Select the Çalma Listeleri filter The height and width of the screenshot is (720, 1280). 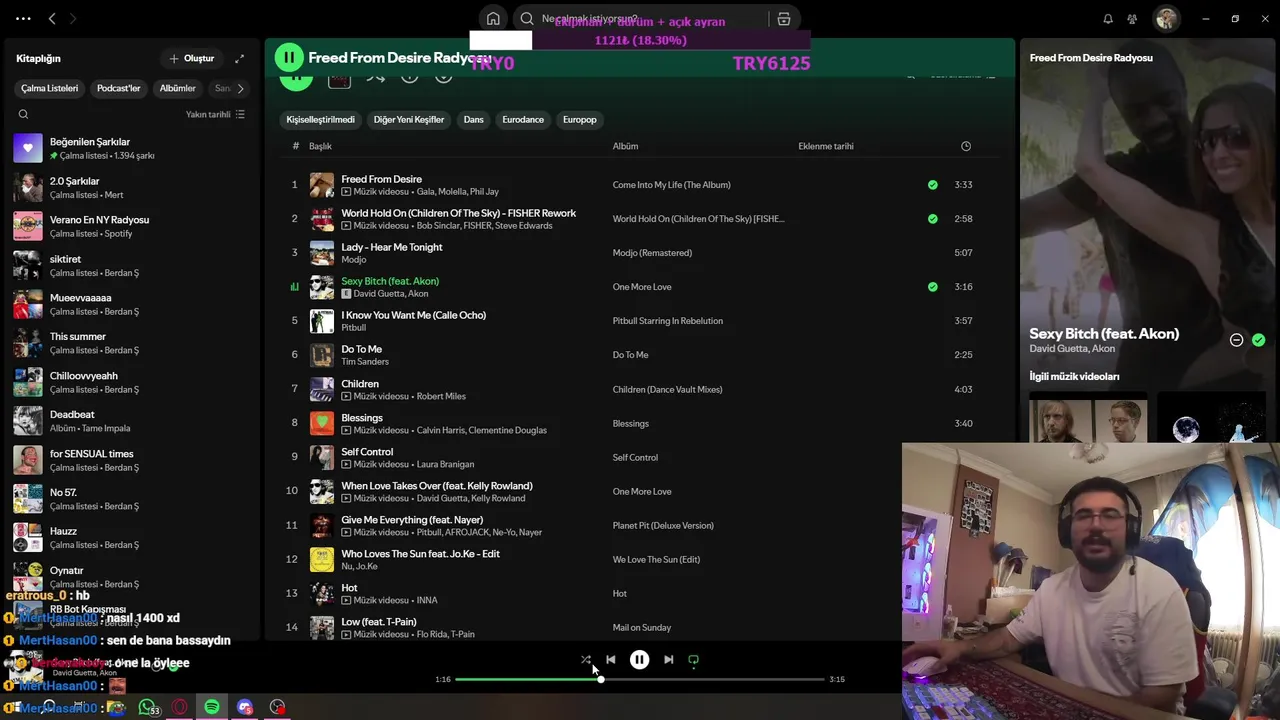(x=49, y=88)
